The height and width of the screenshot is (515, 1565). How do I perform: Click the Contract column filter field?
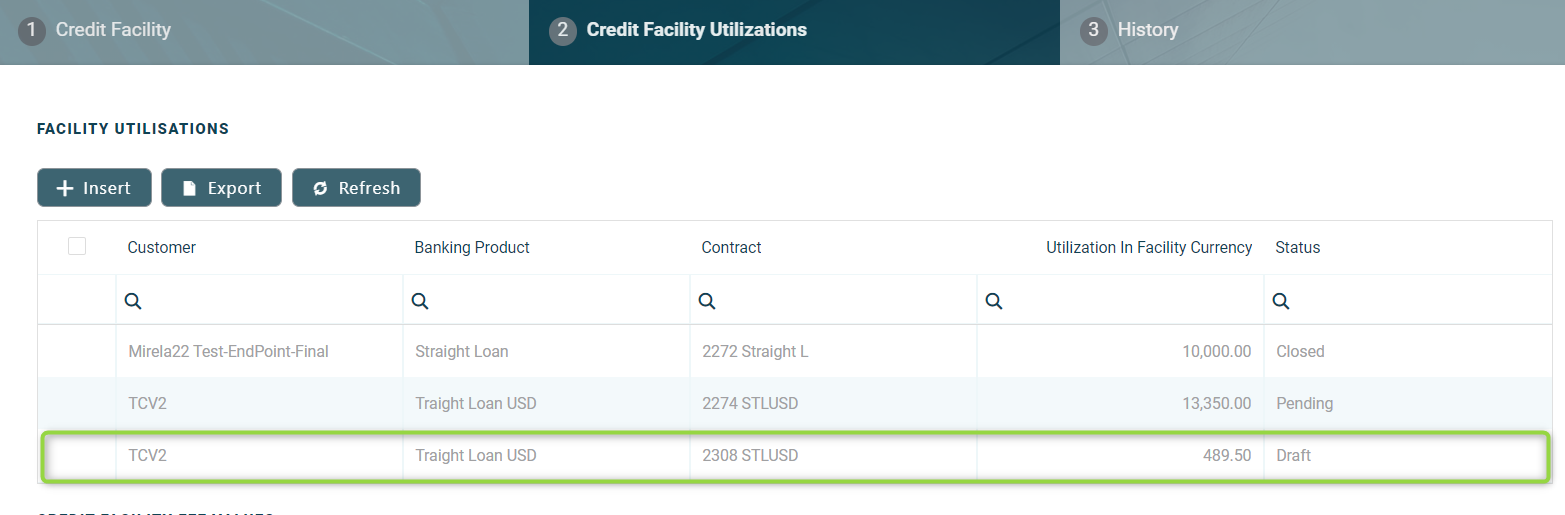click(x=840, y=301)
